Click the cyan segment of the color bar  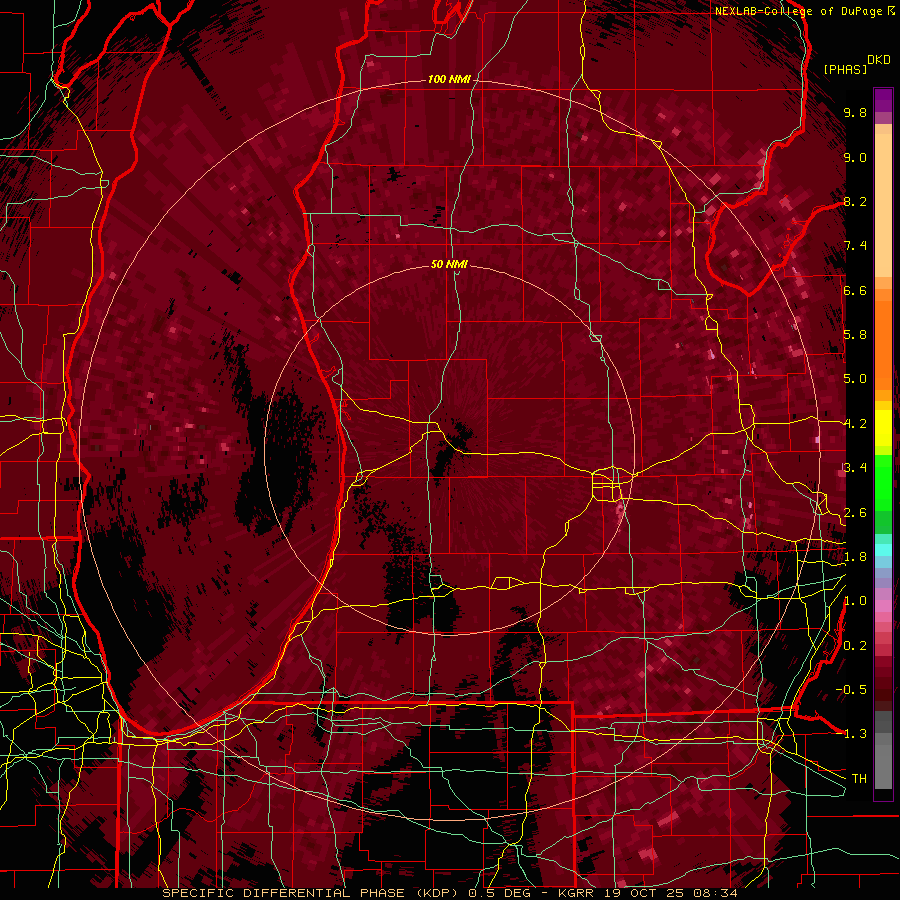click(x=883, y=549)
